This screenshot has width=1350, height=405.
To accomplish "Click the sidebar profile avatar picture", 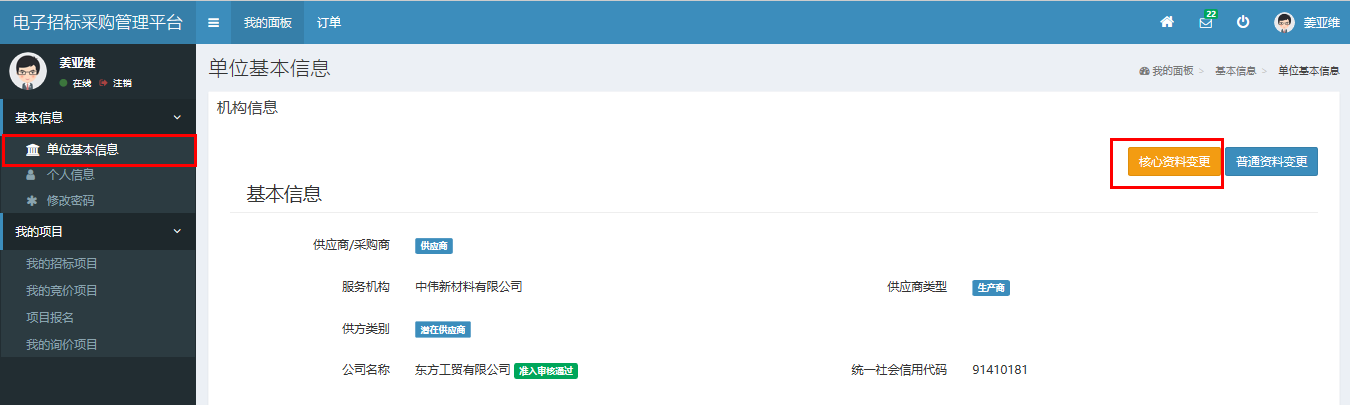I will click(28, 72).
